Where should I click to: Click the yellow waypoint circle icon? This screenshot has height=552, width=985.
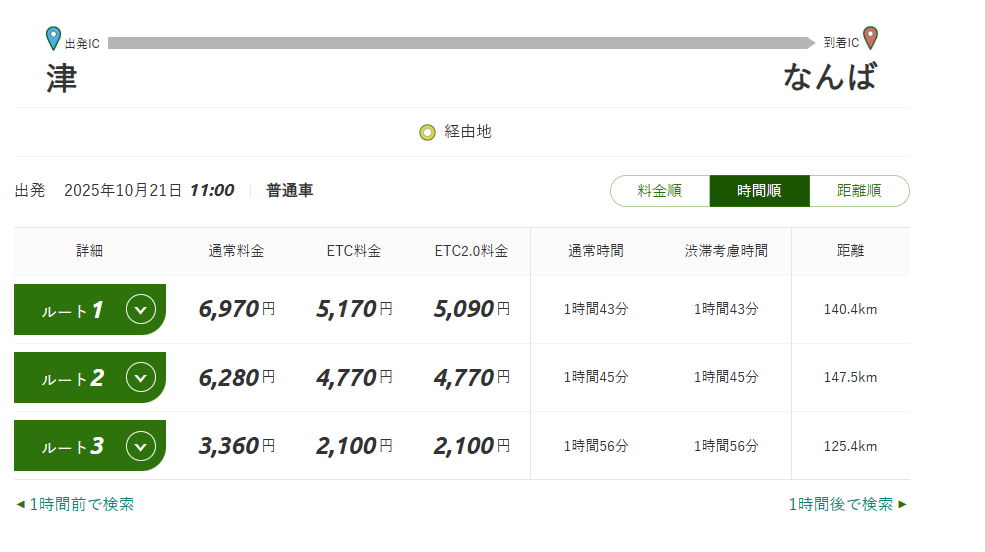tap(427, 132)
